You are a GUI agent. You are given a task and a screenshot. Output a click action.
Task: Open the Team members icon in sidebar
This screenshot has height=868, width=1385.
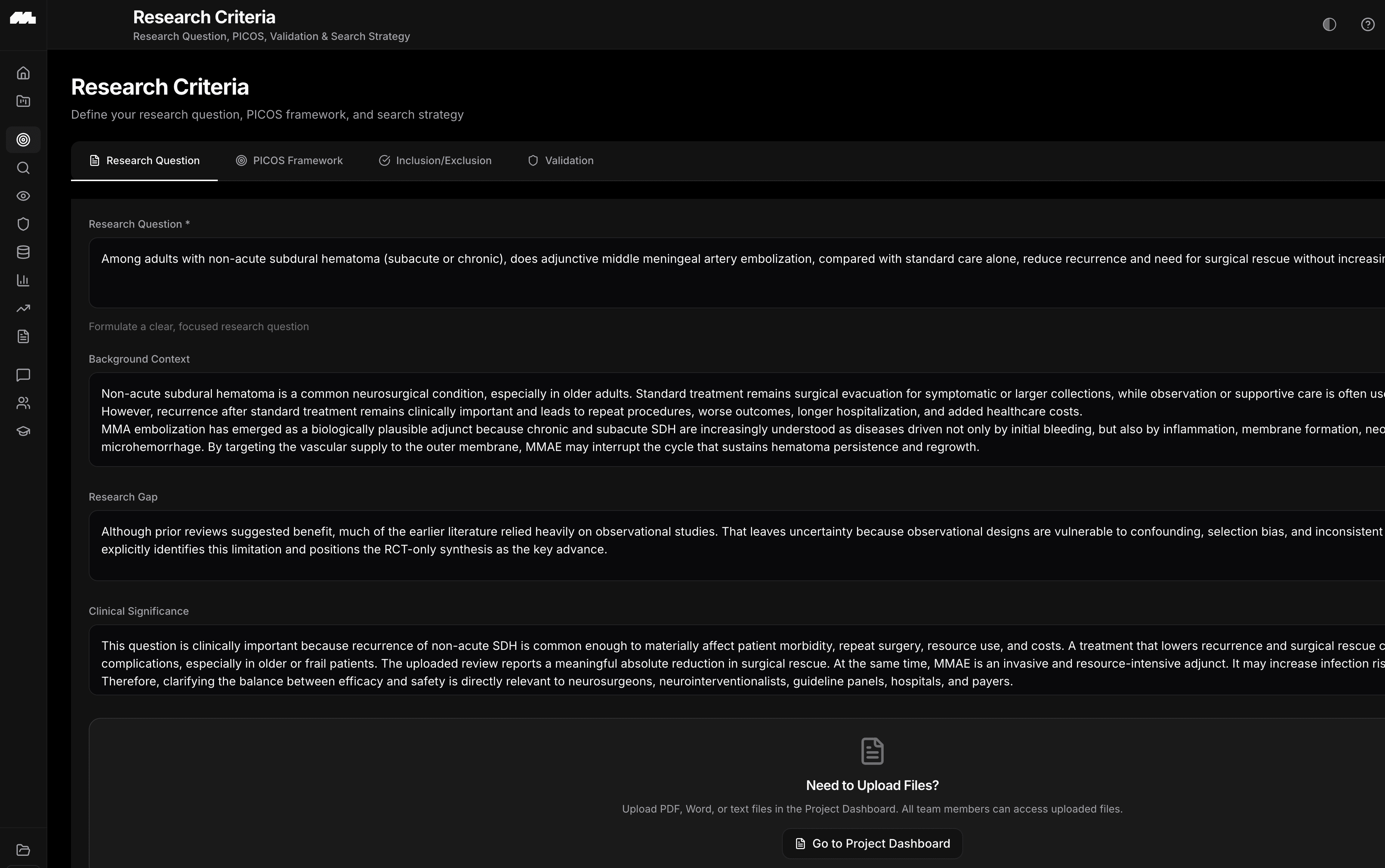(x=23, y=403)
